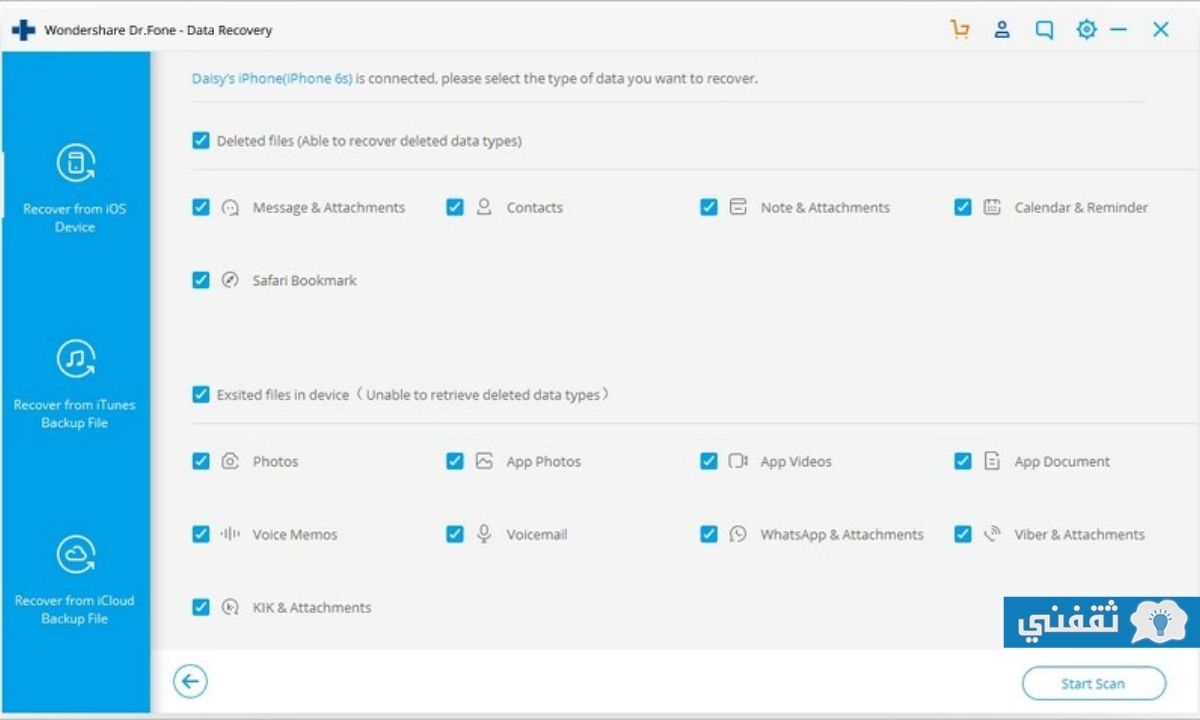The width and height of the screenshot is (1200, 720).
Task: Click the Voice Memos label
Action: 295,535
